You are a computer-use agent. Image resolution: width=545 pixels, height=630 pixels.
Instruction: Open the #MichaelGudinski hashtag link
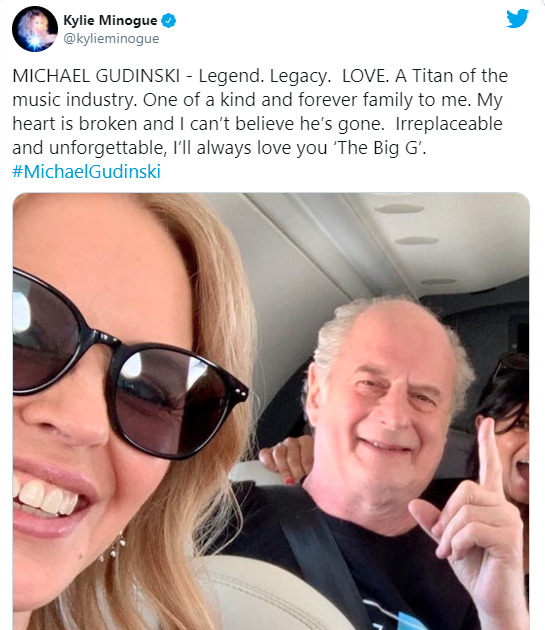pyautogui.click(x=86, y=172)
